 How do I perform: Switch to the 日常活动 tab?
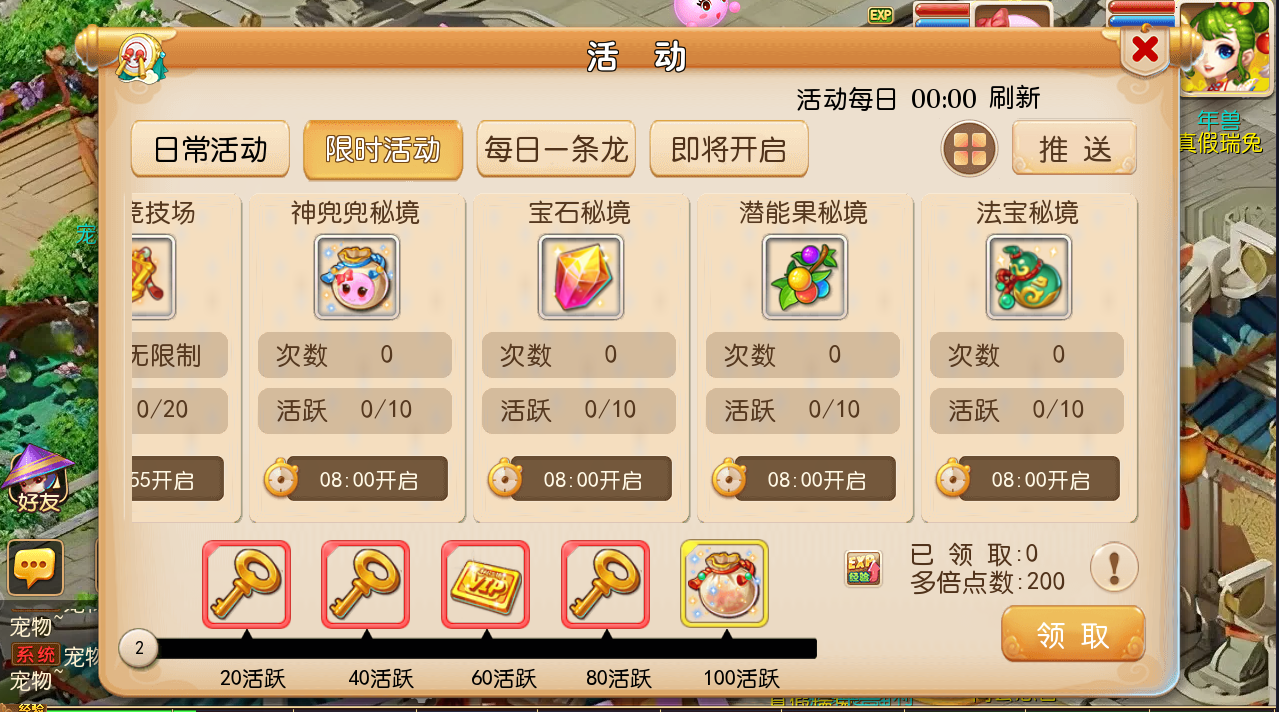tap(210, 150)
